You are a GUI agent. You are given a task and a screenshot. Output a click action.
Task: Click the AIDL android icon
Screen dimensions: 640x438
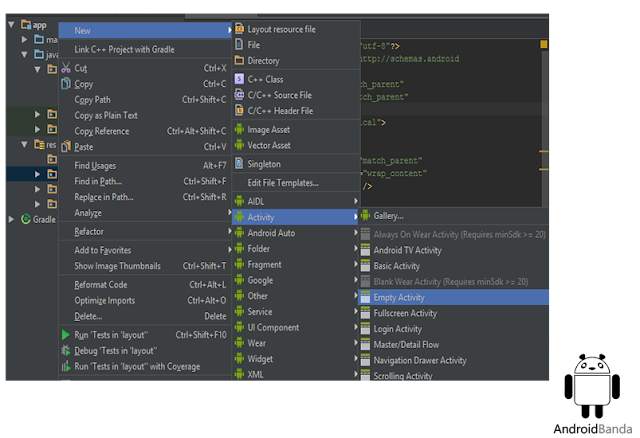[x=240, y=201]
